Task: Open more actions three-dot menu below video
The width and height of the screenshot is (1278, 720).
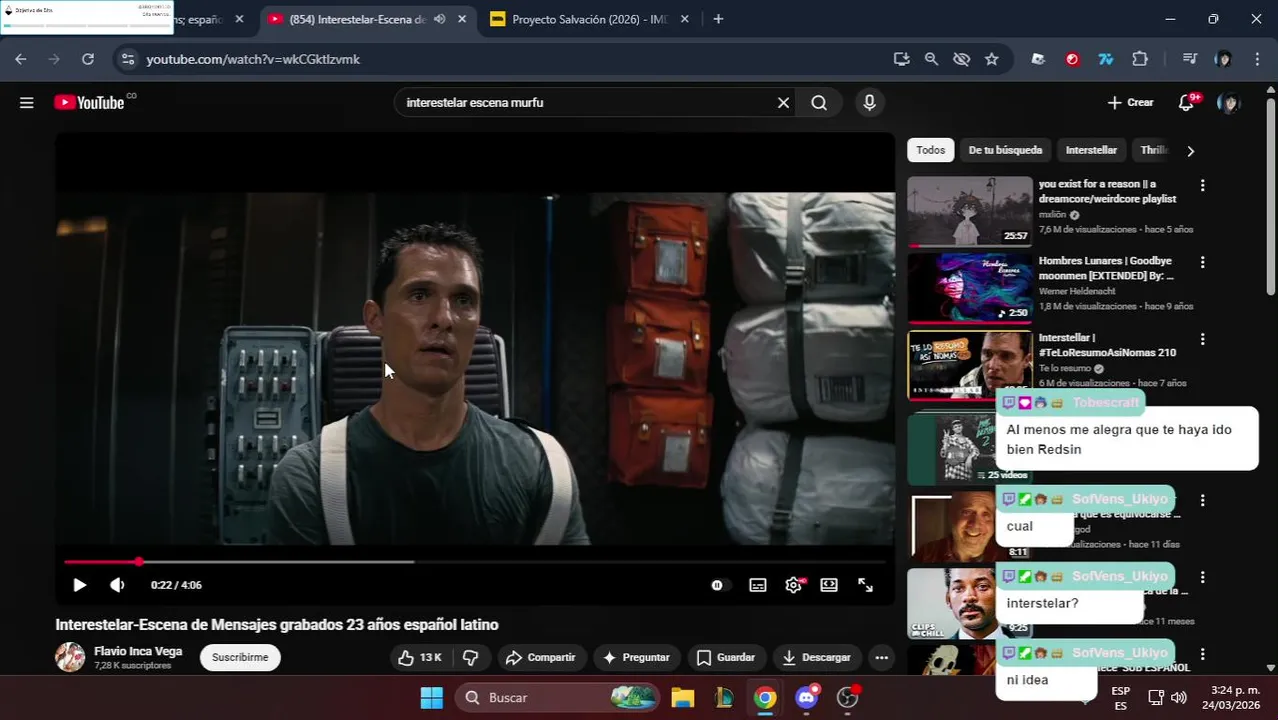Action: click(x=881, y=657)
